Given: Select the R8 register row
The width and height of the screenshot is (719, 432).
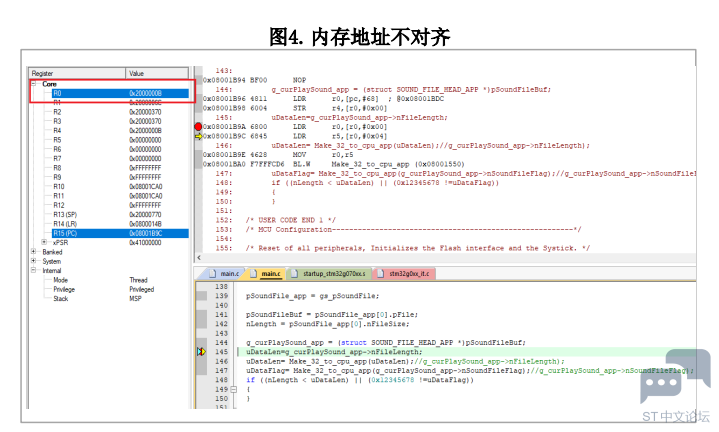Looking at the screenshot, I should tap(121, 168).
